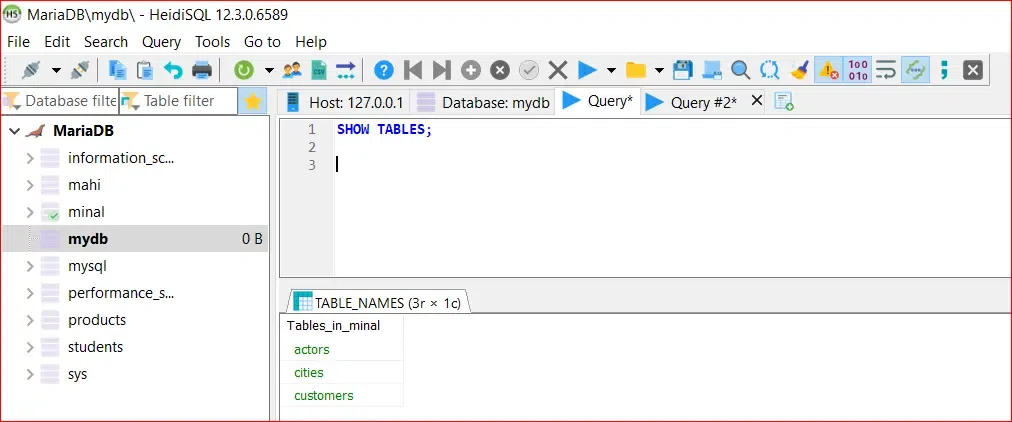Toggle Stop on errors warning icon
The width and height of the screenshot is (1012, 422).
(828, 70)
